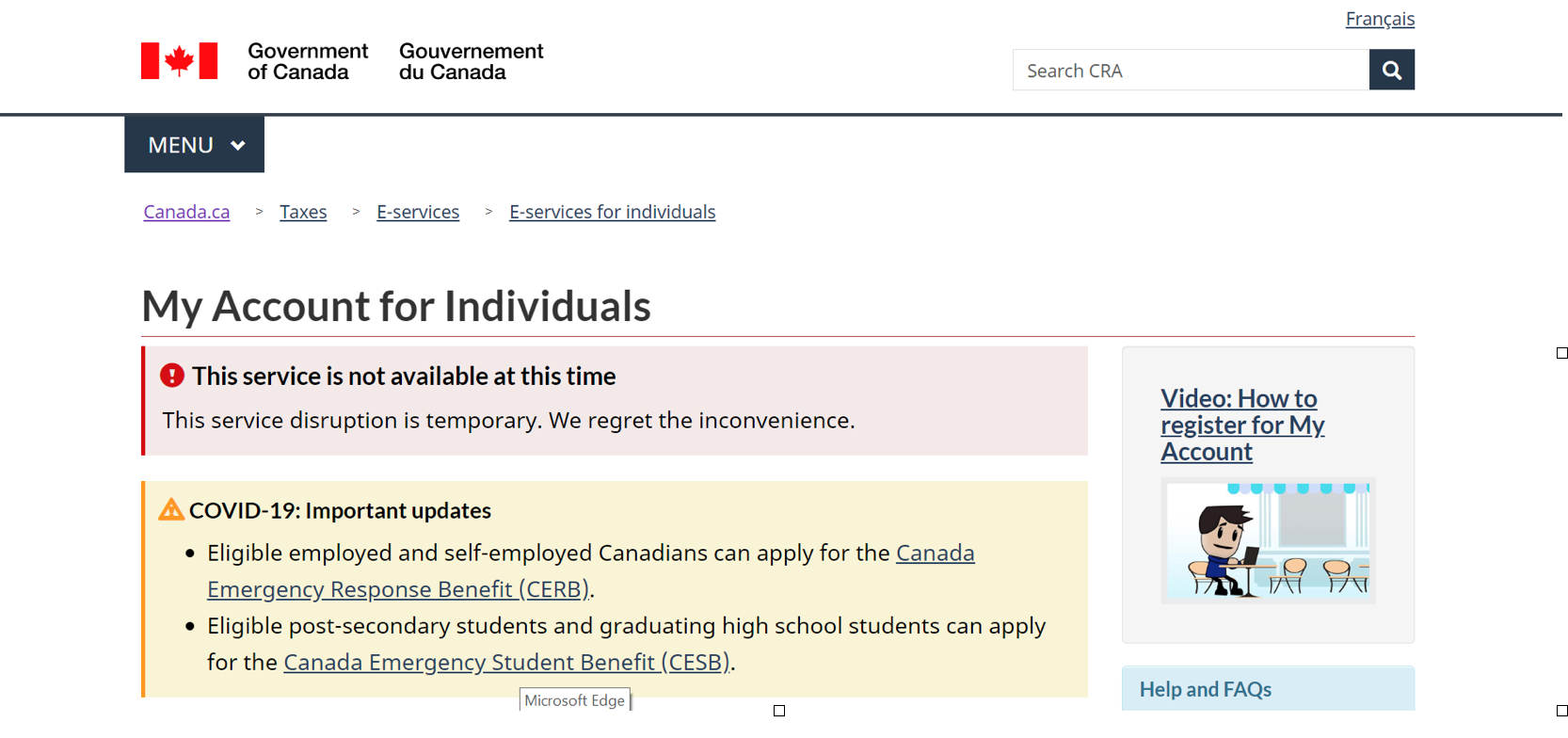Screen dimensions: 1568x738
Task: Expand the Help and FAQs section
Action: click(x=1268, y=689)
